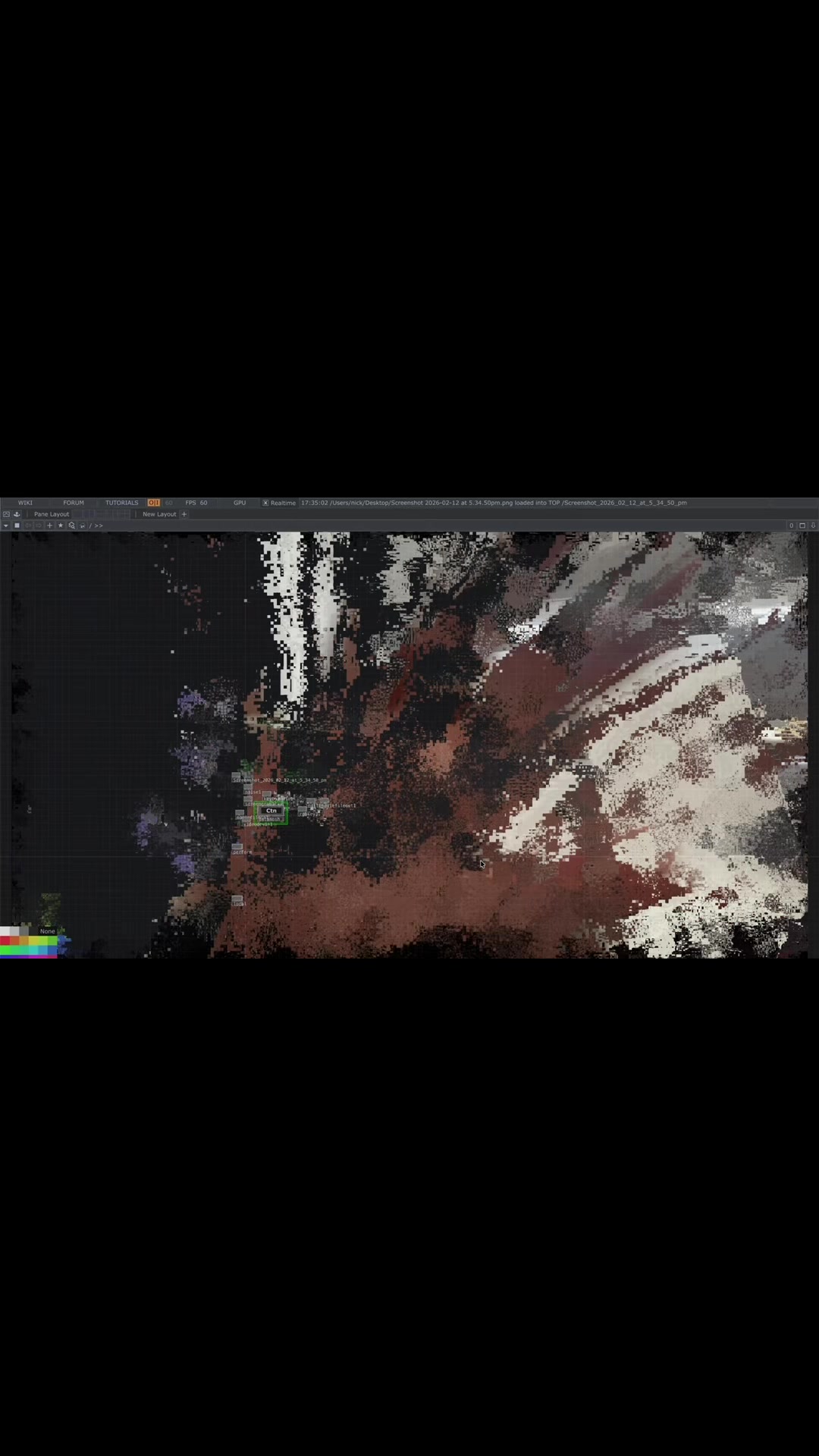The height and width of the screenshot is (1456, 819).
Task: Open the Pane Layout menu
Action: point(52,514)
